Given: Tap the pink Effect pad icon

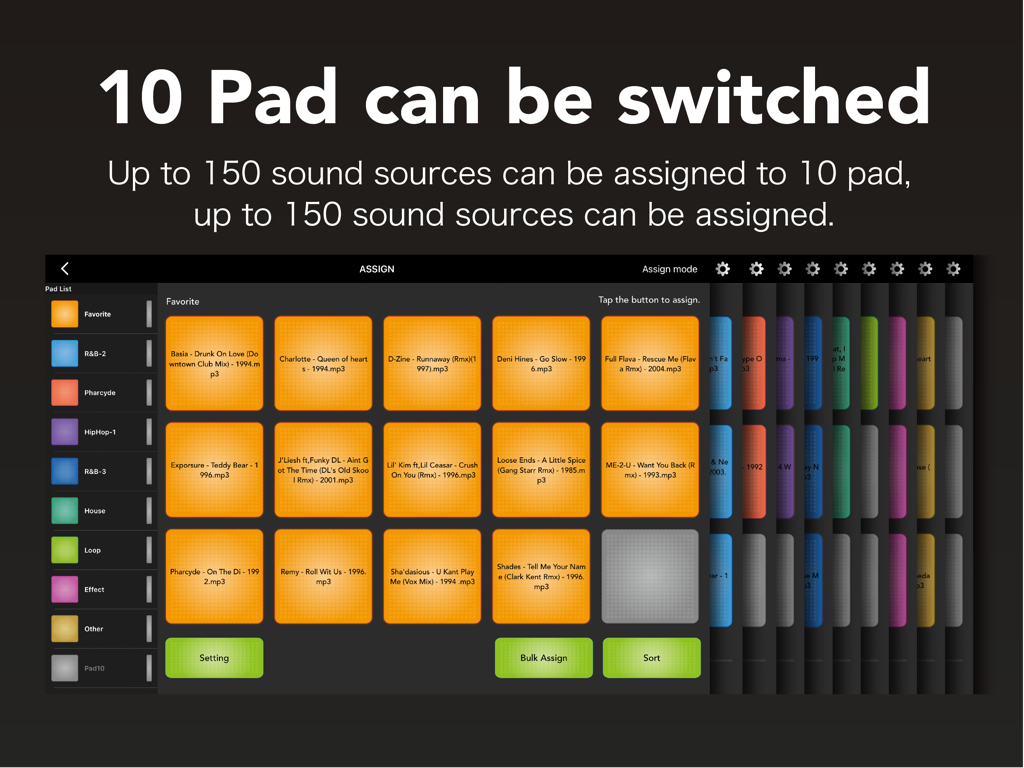Looking at the screenshot, I should point(64,589).
